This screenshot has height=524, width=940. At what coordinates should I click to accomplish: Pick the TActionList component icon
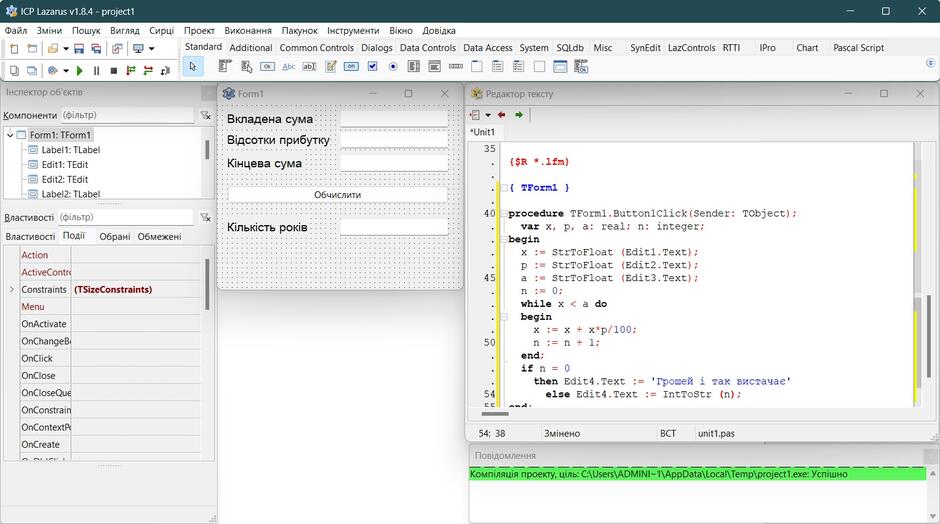[x=581, y=67]
